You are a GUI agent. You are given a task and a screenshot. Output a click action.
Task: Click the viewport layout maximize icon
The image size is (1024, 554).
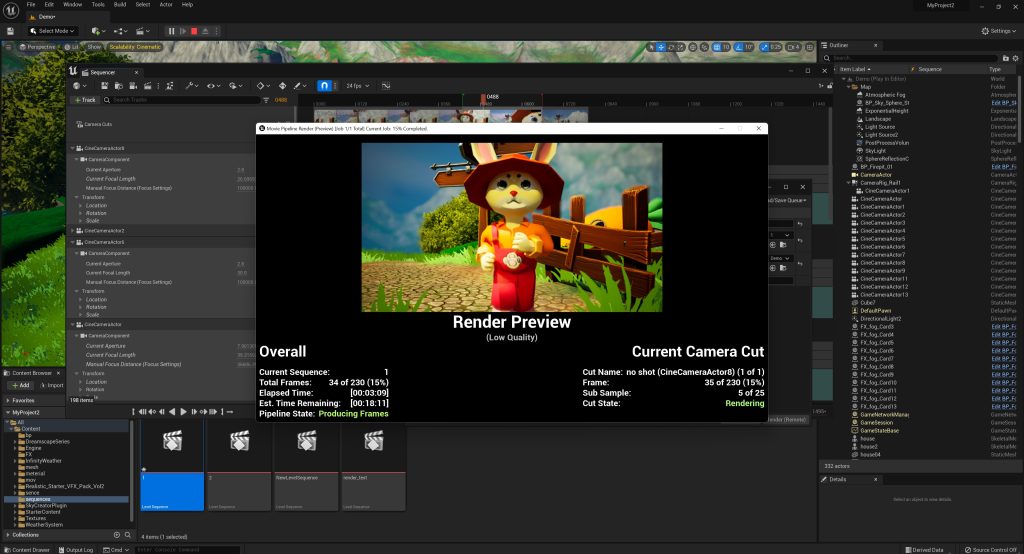[810, 47]
